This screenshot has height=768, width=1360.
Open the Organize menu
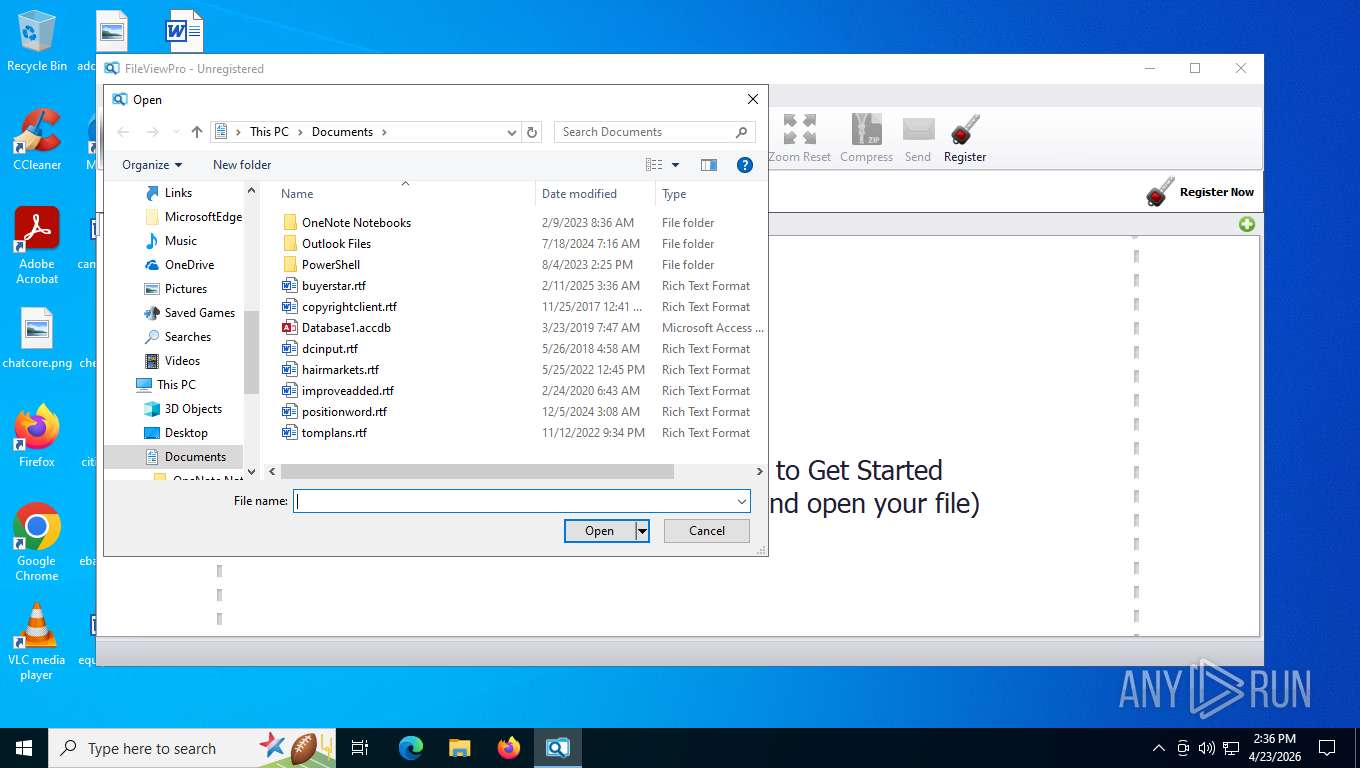[x=152, y=165]
